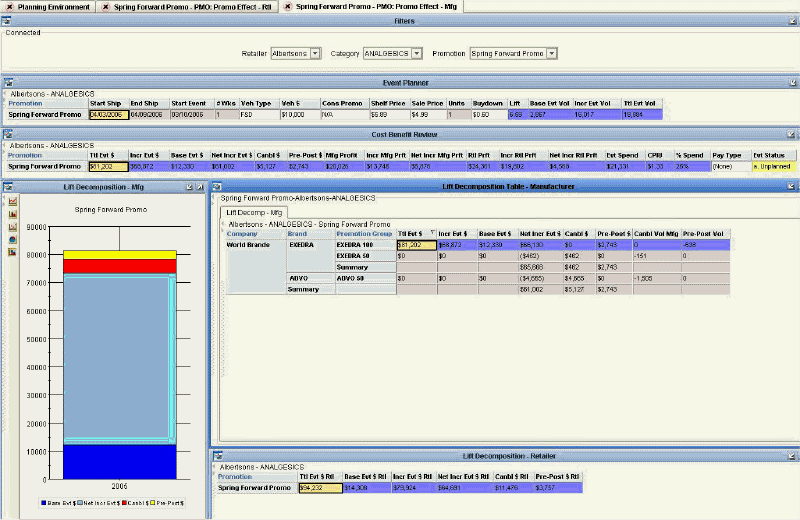Click the Sale Price cell showing $4.99
The width and height of the screenshot is (800, 520).
tap(428, 115)
